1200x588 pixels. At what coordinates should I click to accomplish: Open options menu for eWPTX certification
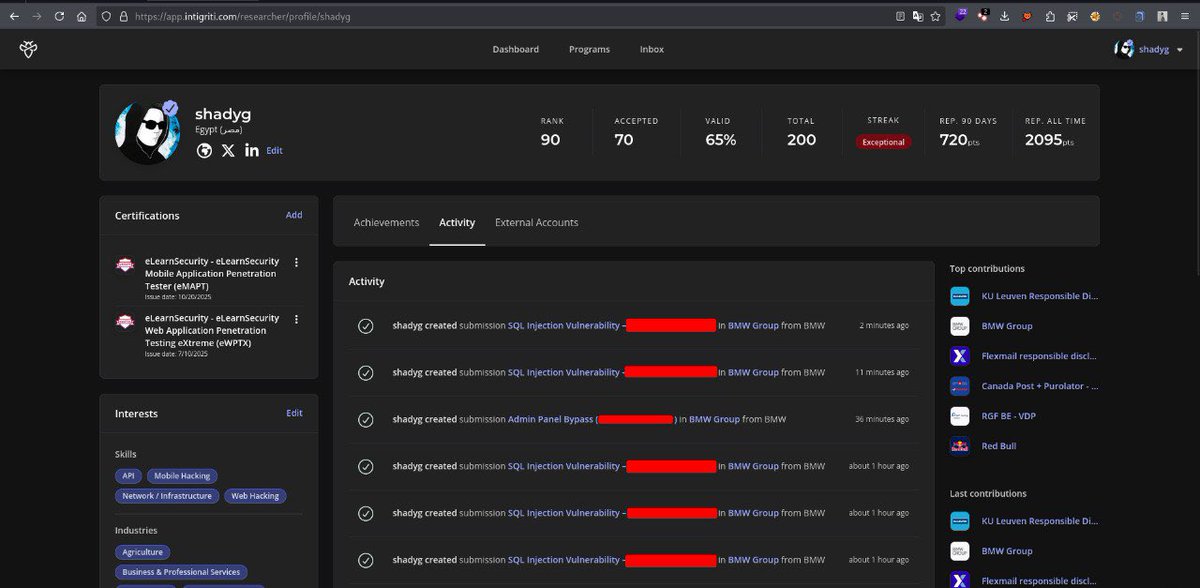pyautogui.click(x=296, y=319)
